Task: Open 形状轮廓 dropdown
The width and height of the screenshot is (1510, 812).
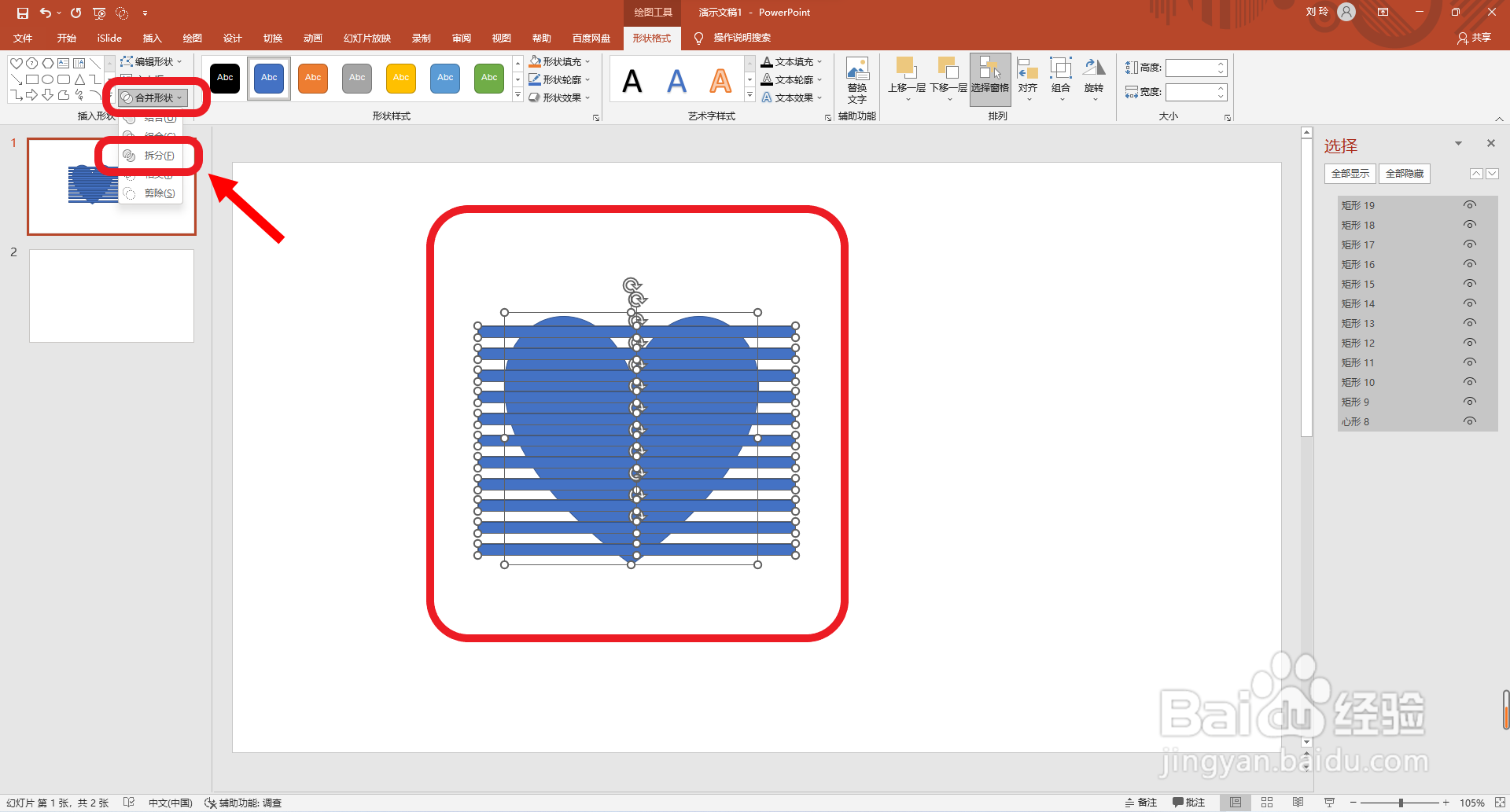Action: click(x=559, y=79)
